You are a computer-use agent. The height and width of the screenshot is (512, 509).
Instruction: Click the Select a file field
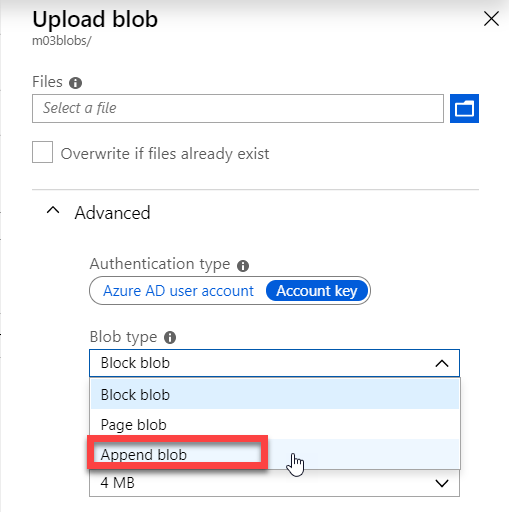coord(238,108)
